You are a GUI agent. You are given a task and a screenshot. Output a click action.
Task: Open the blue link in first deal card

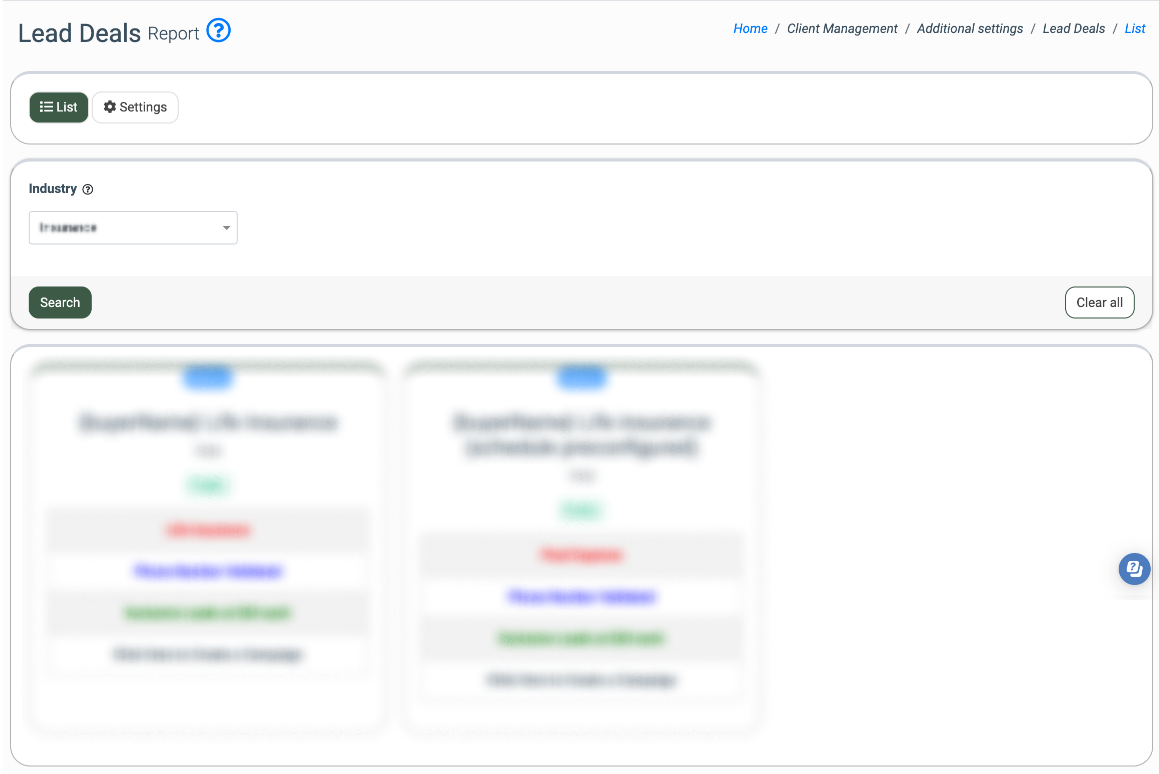pos(208,572)
